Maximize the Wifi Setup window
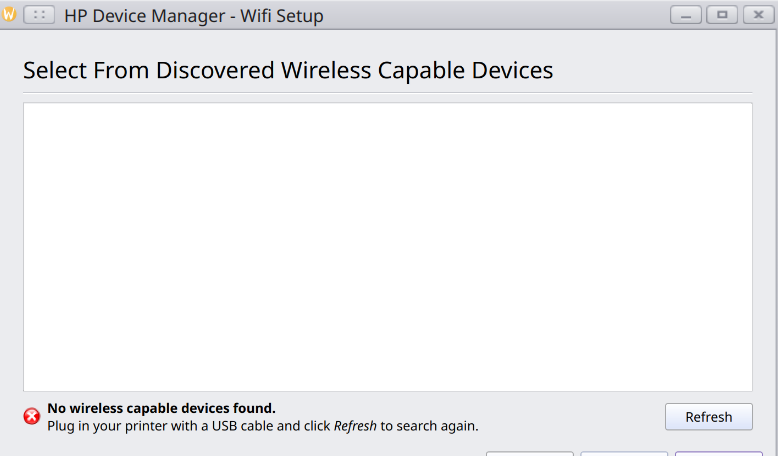 (722, 15)
